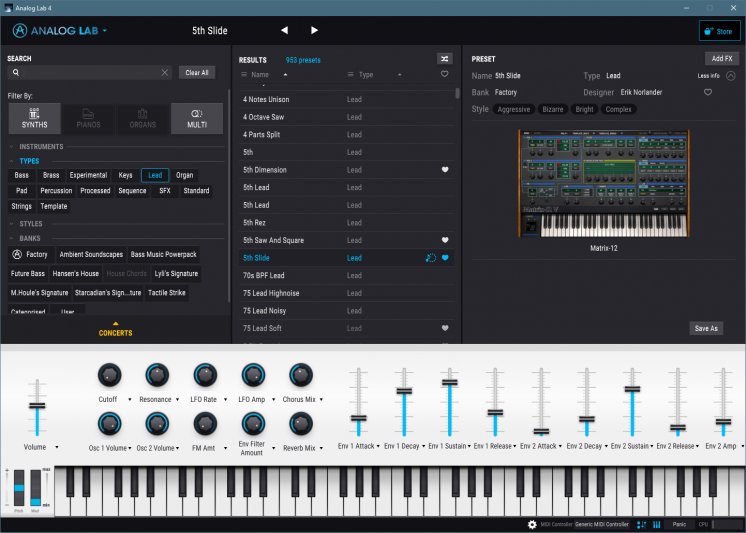The image size is (746, 533).
Task: Go to previous preset arrow
Action: coord(285,30)
